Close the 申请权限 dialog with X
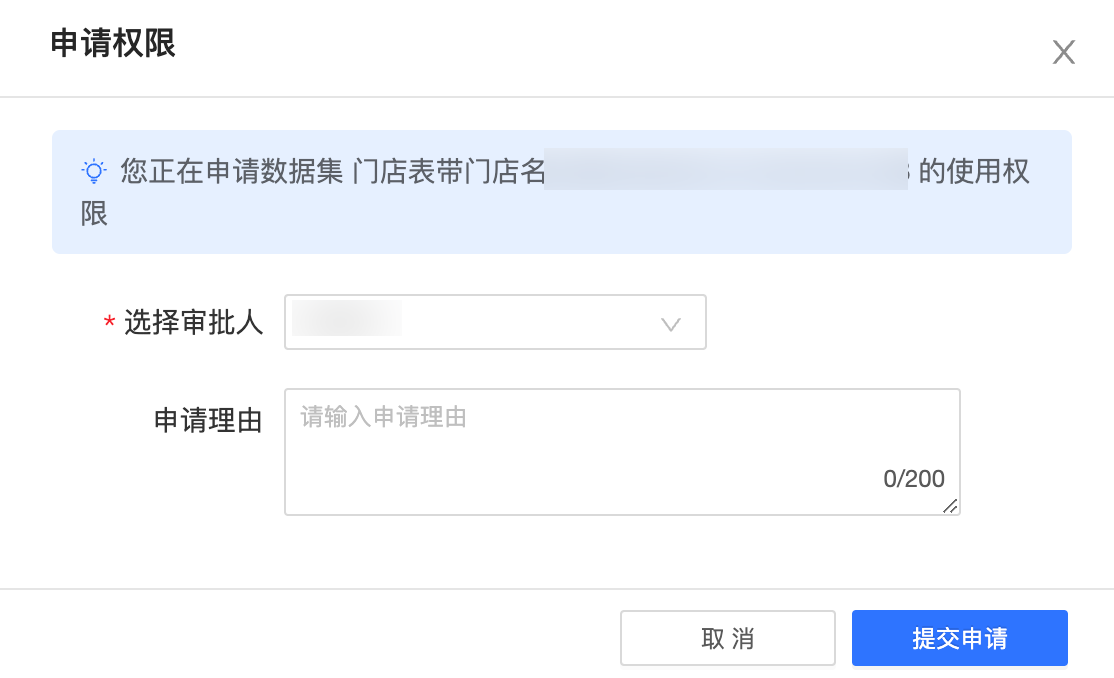The height and width of the screenshot is (678, 1114). tap(1064, 52)
